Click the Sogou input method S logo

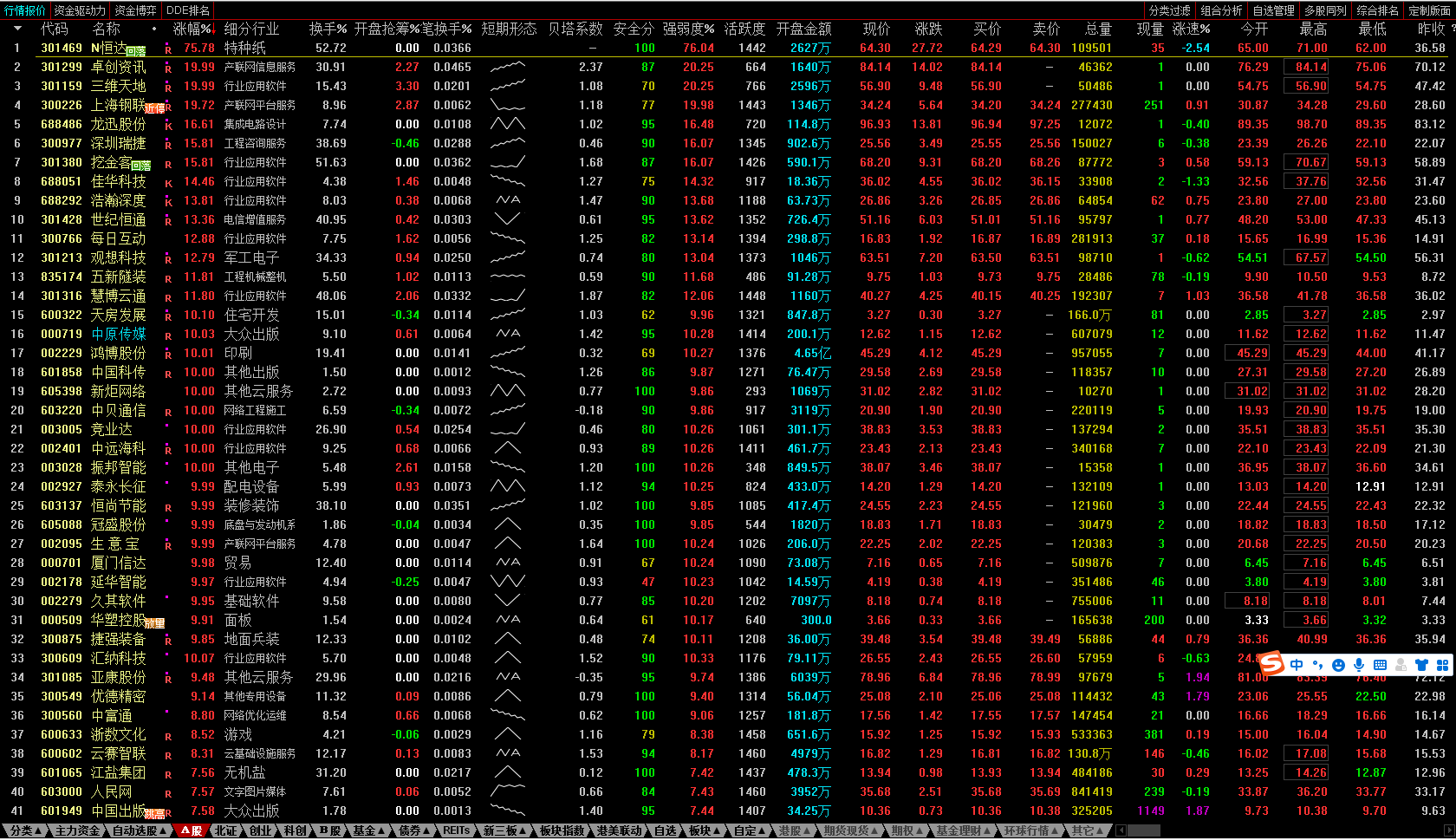[x=1271, y=664]
